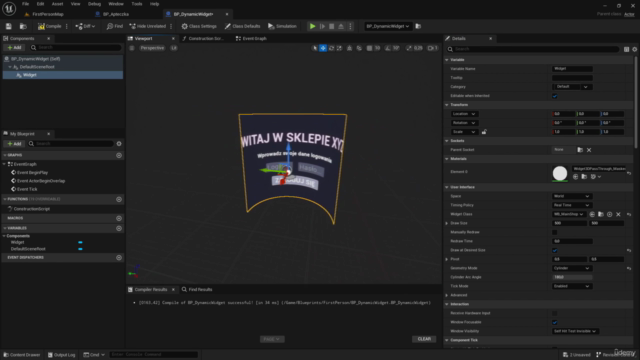Clear the Parent Socket value
Viewport: 640px width, 360px height.
tap(589, 150)
